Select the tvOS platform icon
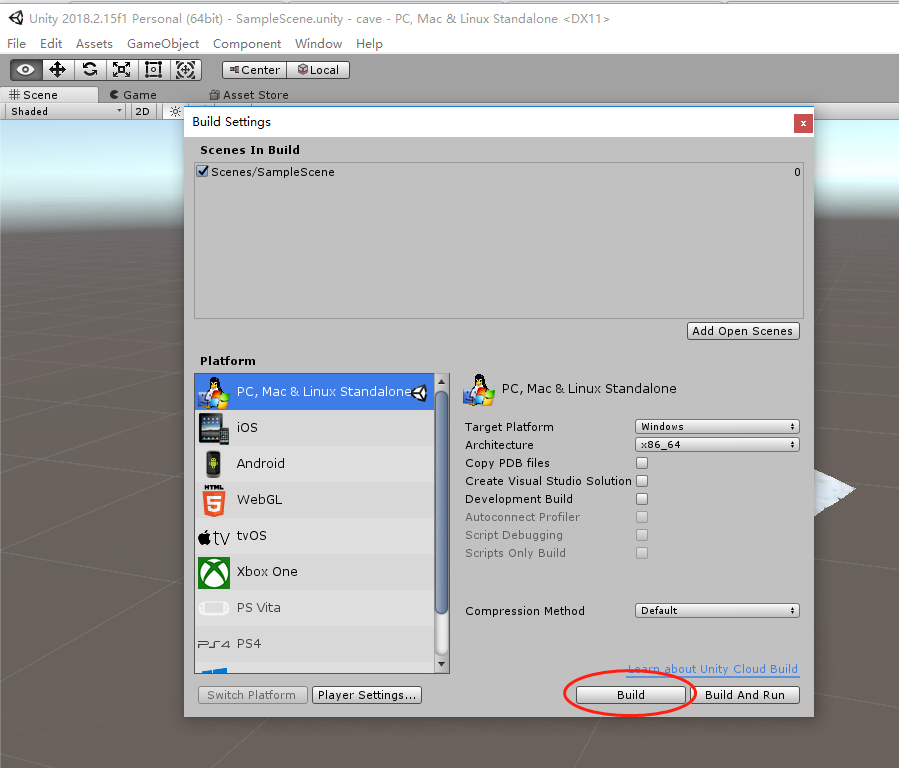 214,537
